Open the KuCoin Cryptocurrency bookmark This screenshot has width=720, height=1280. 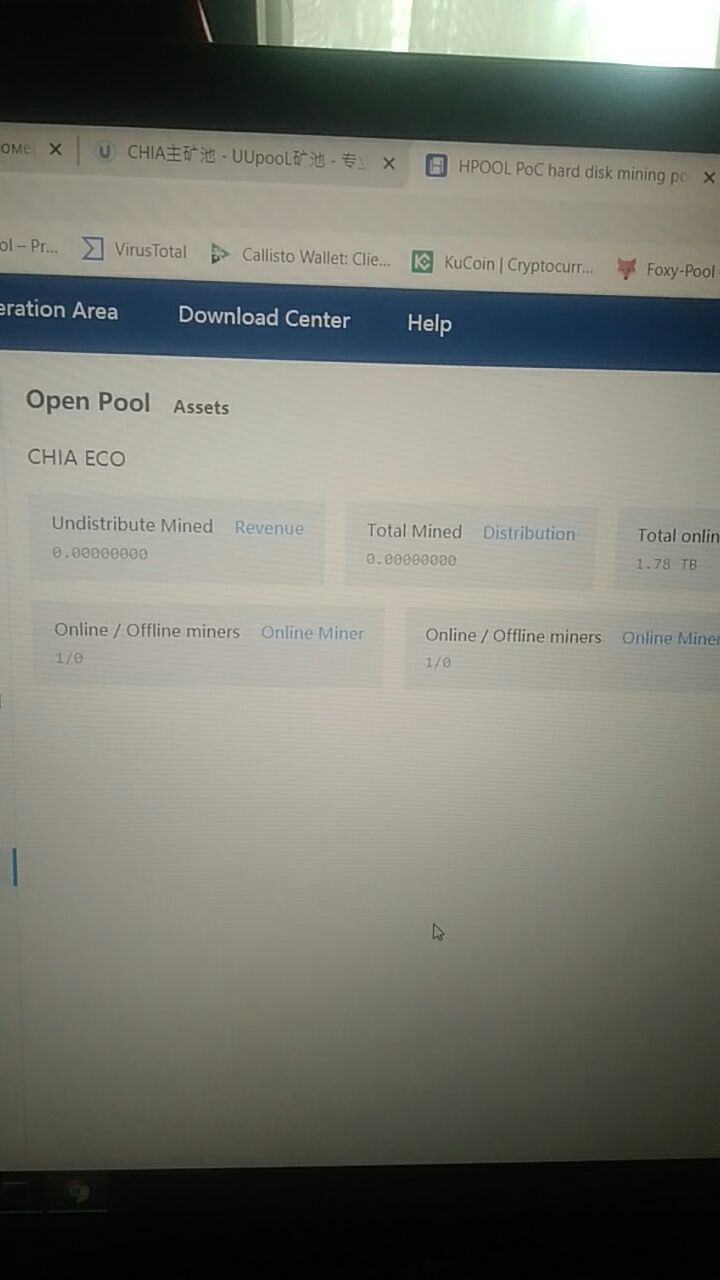(x=504, y=264)
